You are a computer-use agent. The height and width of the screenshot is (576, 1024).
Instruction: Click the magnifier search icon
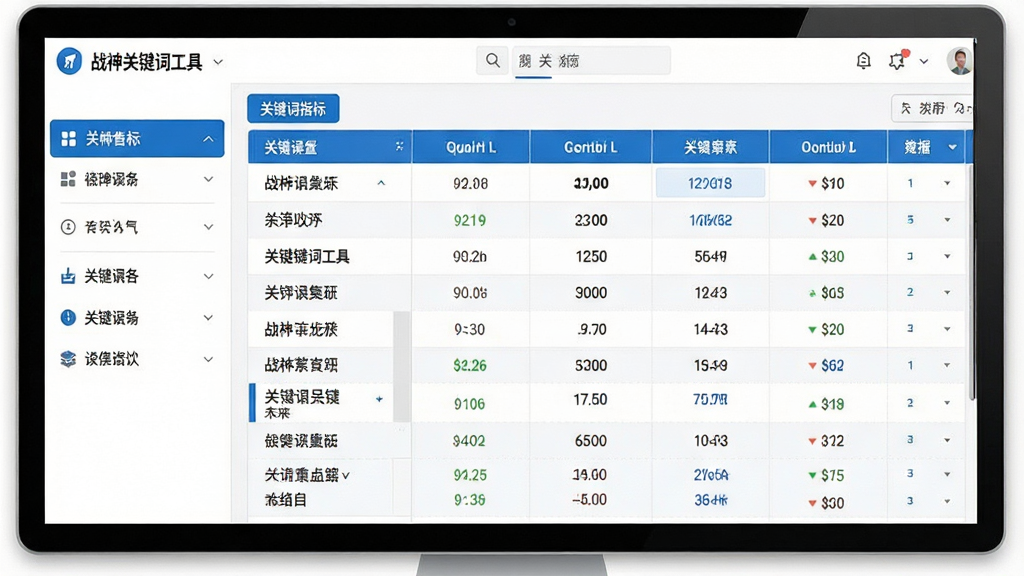[493, 61]
